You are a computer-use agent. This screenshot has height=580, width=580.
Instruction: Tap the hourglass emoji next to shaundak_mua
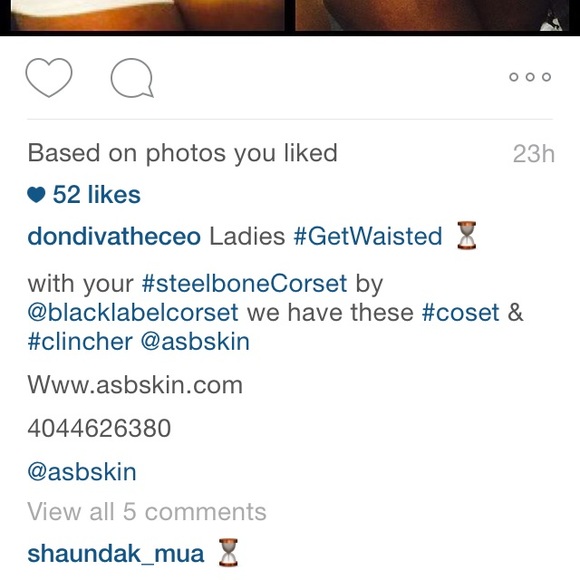tap(228, 553)
